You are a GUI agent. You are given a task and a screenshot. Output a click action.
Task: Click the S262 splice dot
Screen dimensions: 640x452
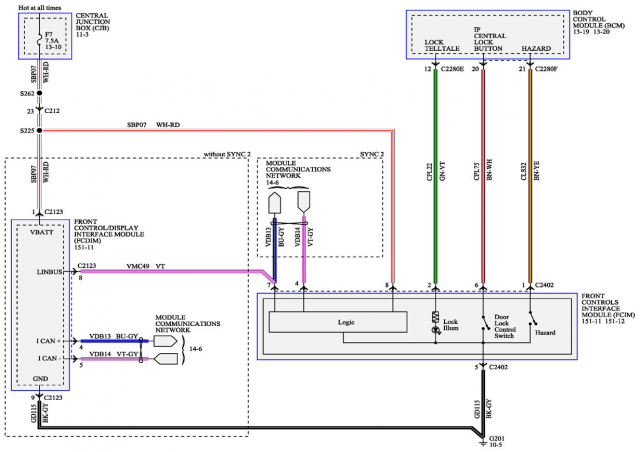click(x=39, y=91)
